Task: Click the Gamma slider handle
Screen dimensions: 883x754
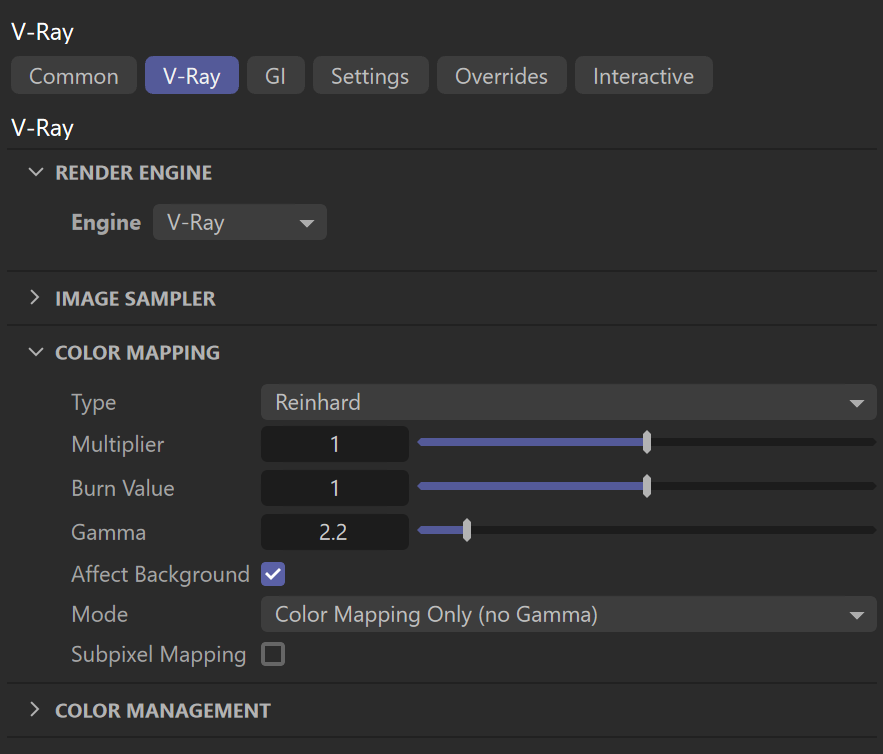Action: point(467,530)
